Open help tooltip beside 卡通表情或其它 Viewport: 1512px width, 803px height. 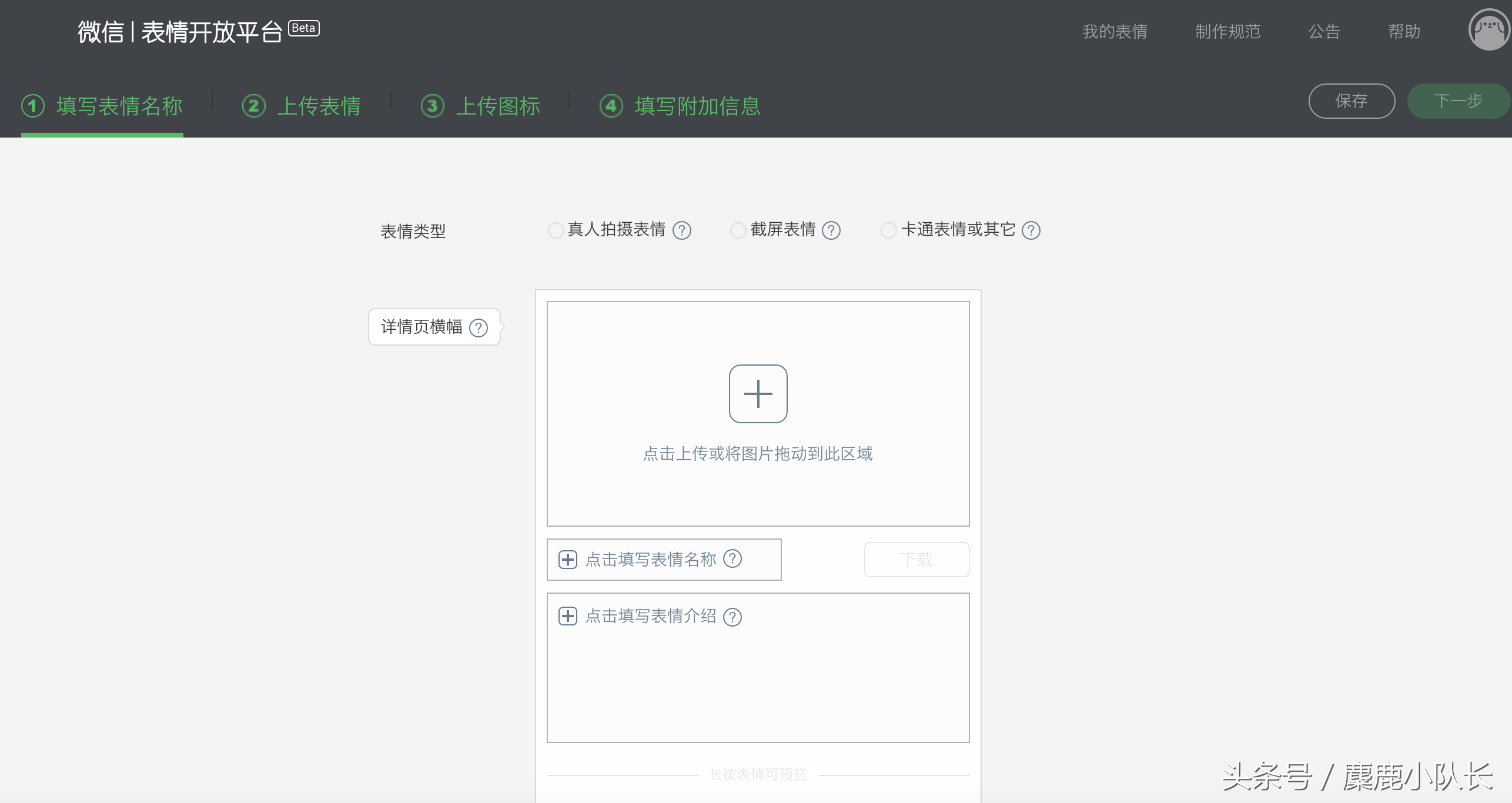pyautogui.click(x=1031, y=230)
